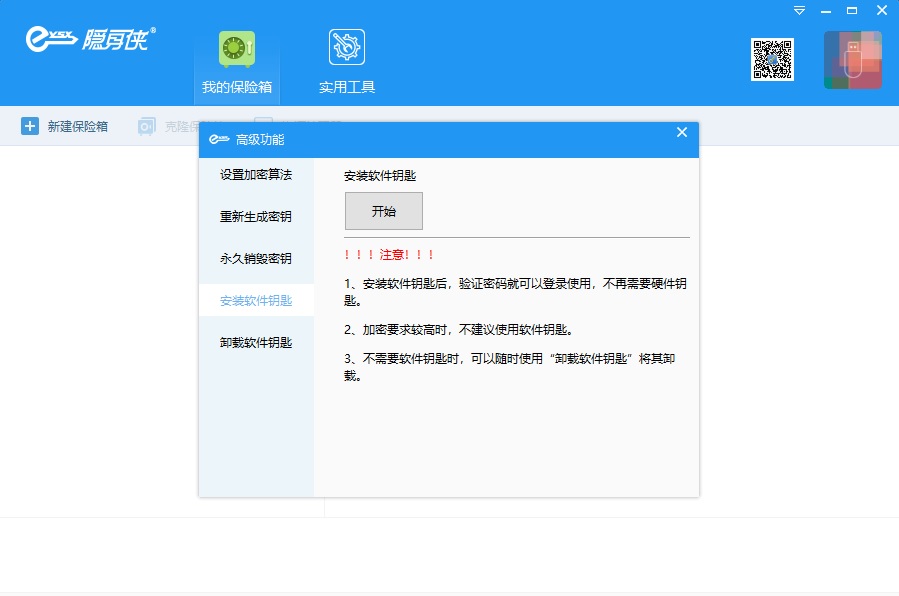
Task: Open the title bar dropdown menu arrow
Action: [799, 10]
